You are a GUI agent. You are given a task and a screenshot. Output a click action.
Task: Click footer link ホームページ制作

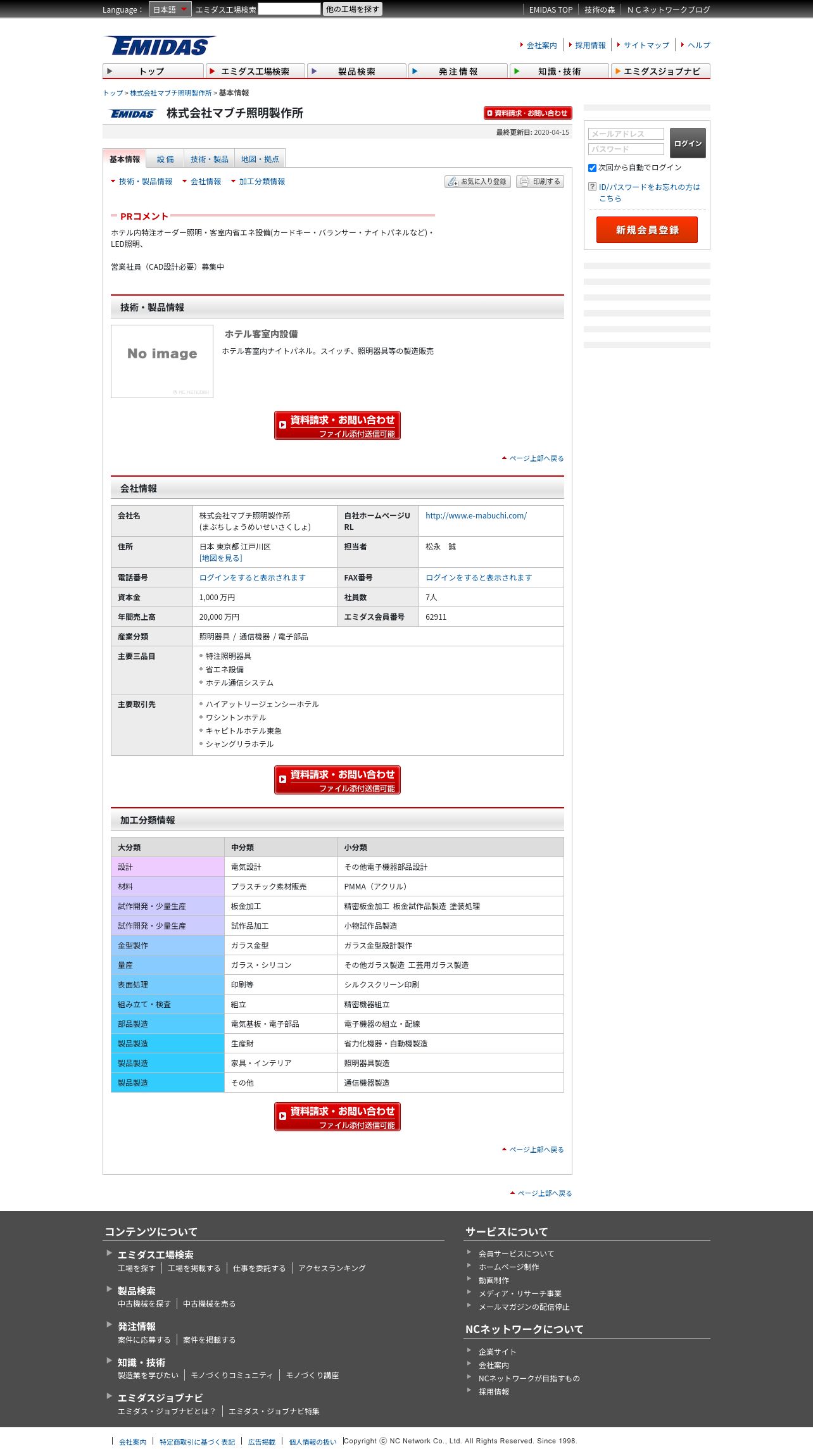[x=509, y=1267]
